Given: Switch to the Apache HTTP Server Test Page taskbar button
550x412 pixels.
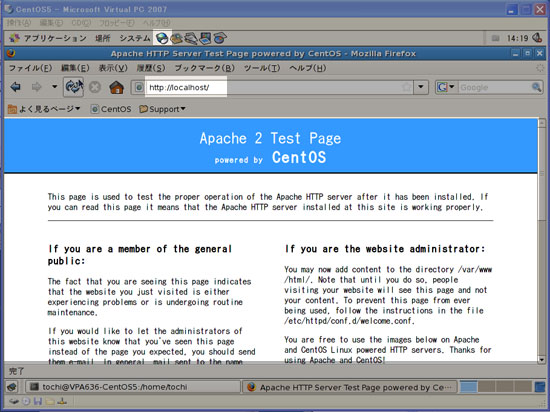Looking at the screenshot, I should [349, 387].
